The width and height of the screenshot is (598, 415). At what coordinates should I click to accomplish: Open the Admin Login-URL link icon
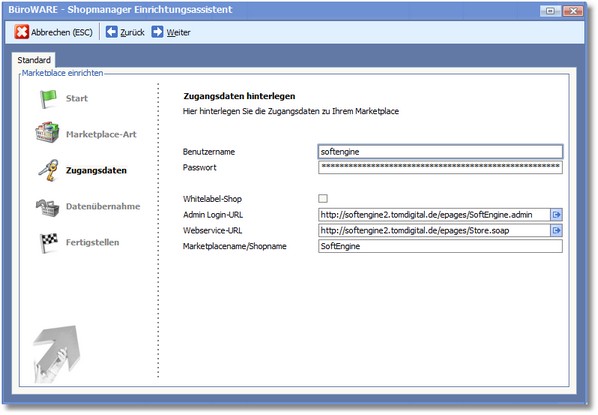(556, 215)
